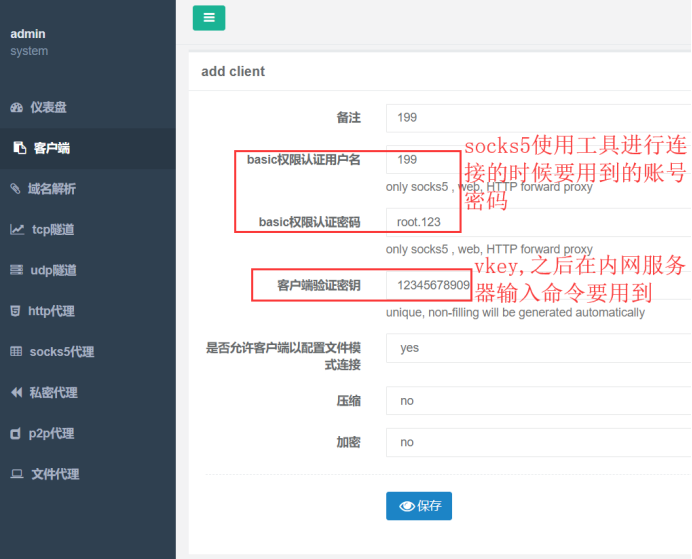This screenshot has height=559, width=692.
Task: Click the 加密 field label
Action: (x=348, y=442)
